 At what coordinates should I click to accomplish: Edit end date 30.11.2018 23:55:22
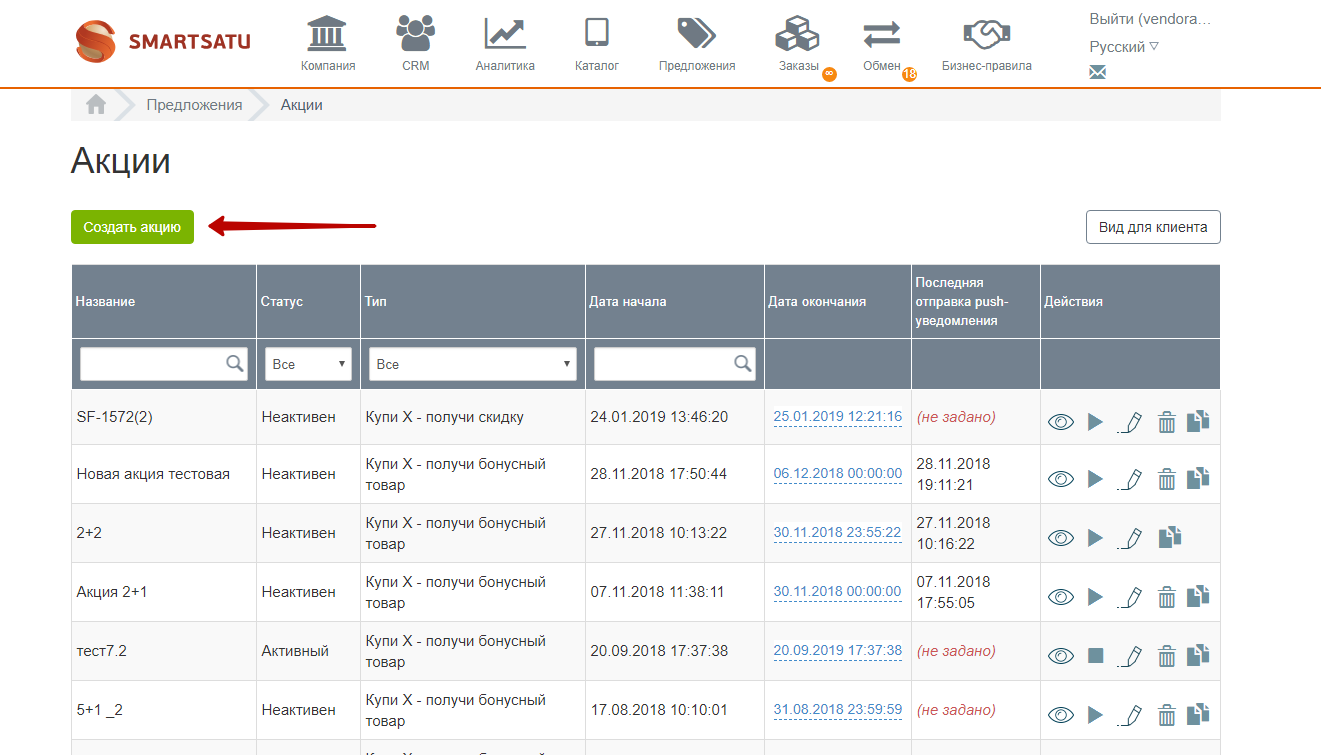(x=838, y=533)
